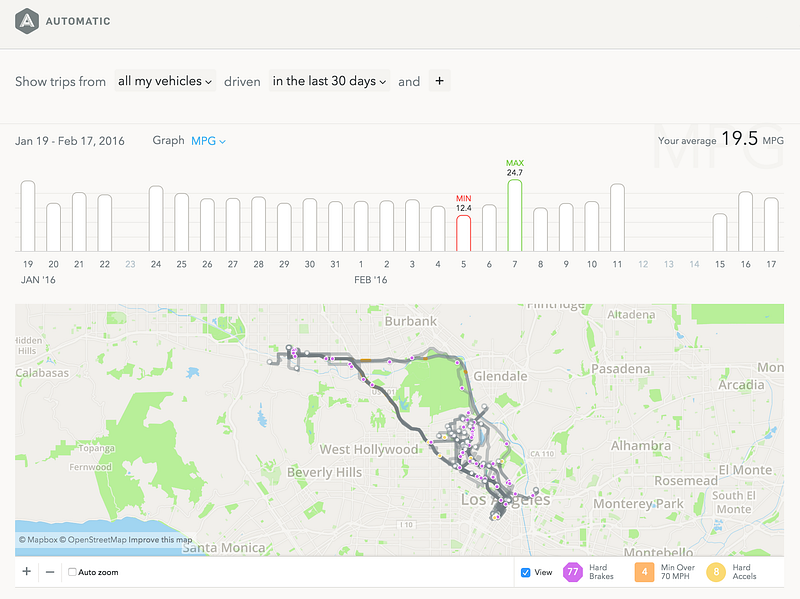This screenshot has width=800, height=599.
Task: Open the OpenStreetMap attribution link
Action: pos(93,539)
